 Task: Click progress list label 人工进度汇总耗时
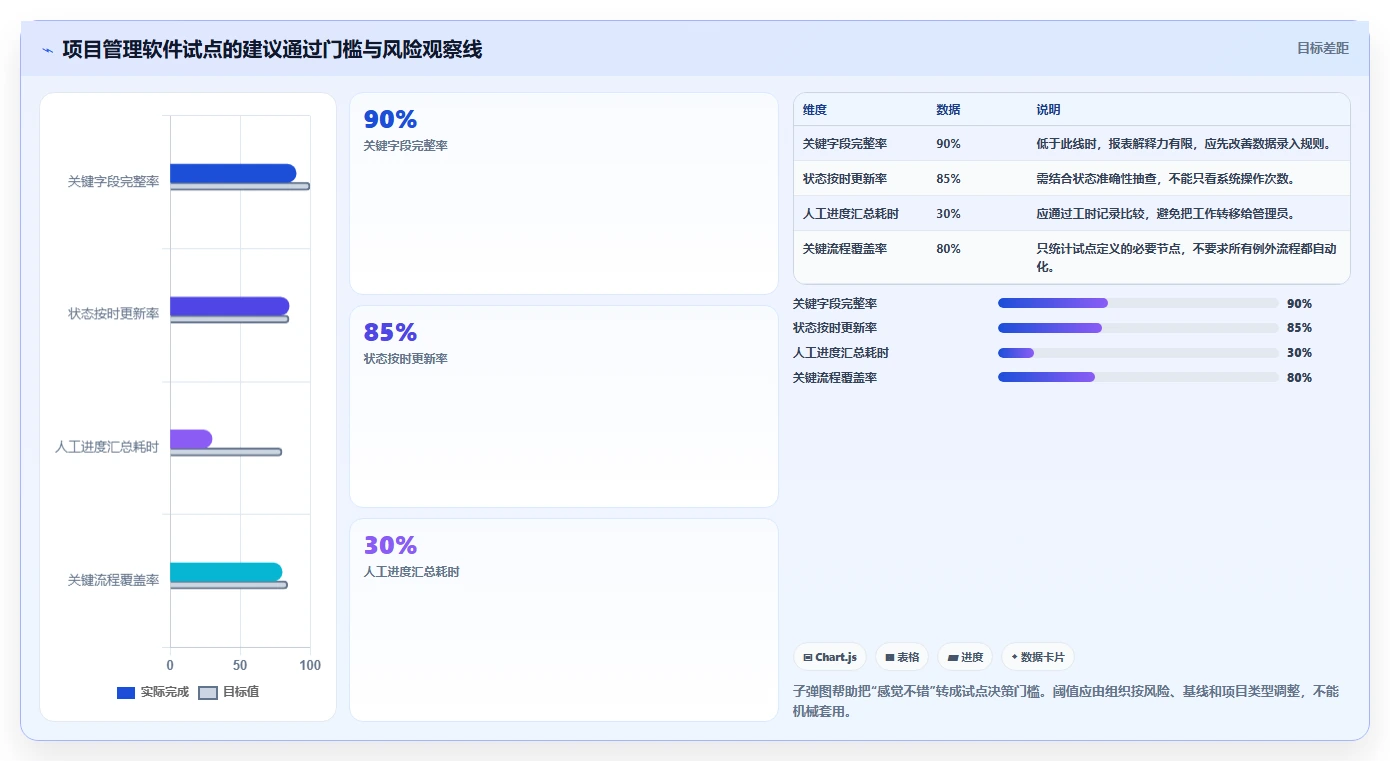841,353
